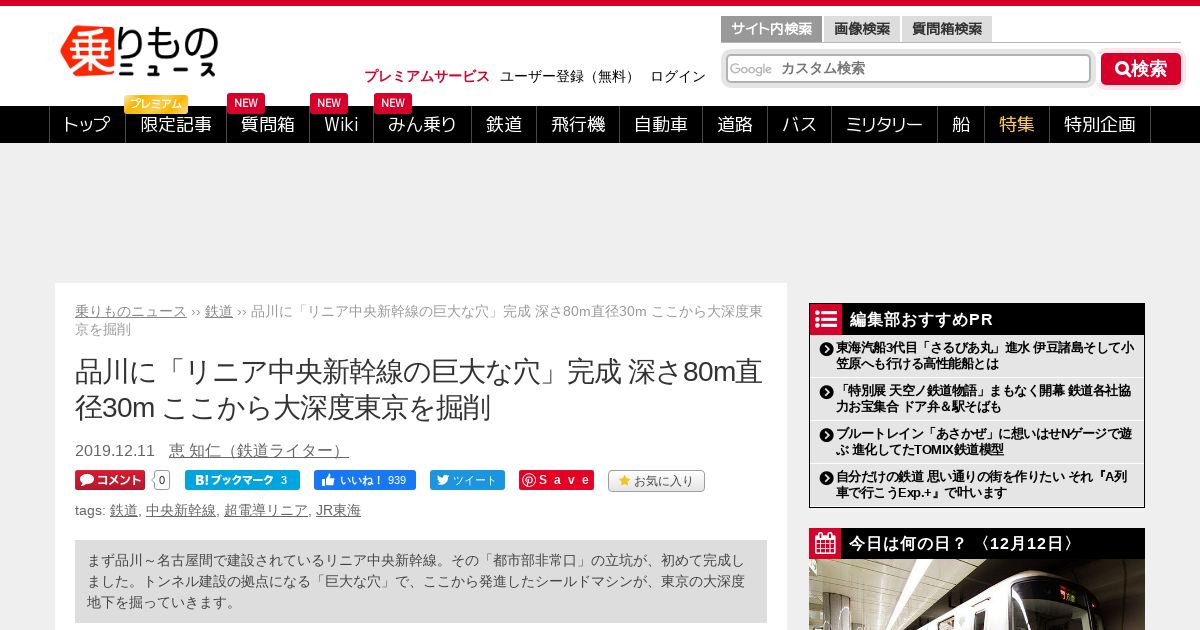Image resolution: width=1200 pixels, height=630 pixels.
Task: Switch to 質問箱検索 search tab
Action: click(x=947, y=29)
